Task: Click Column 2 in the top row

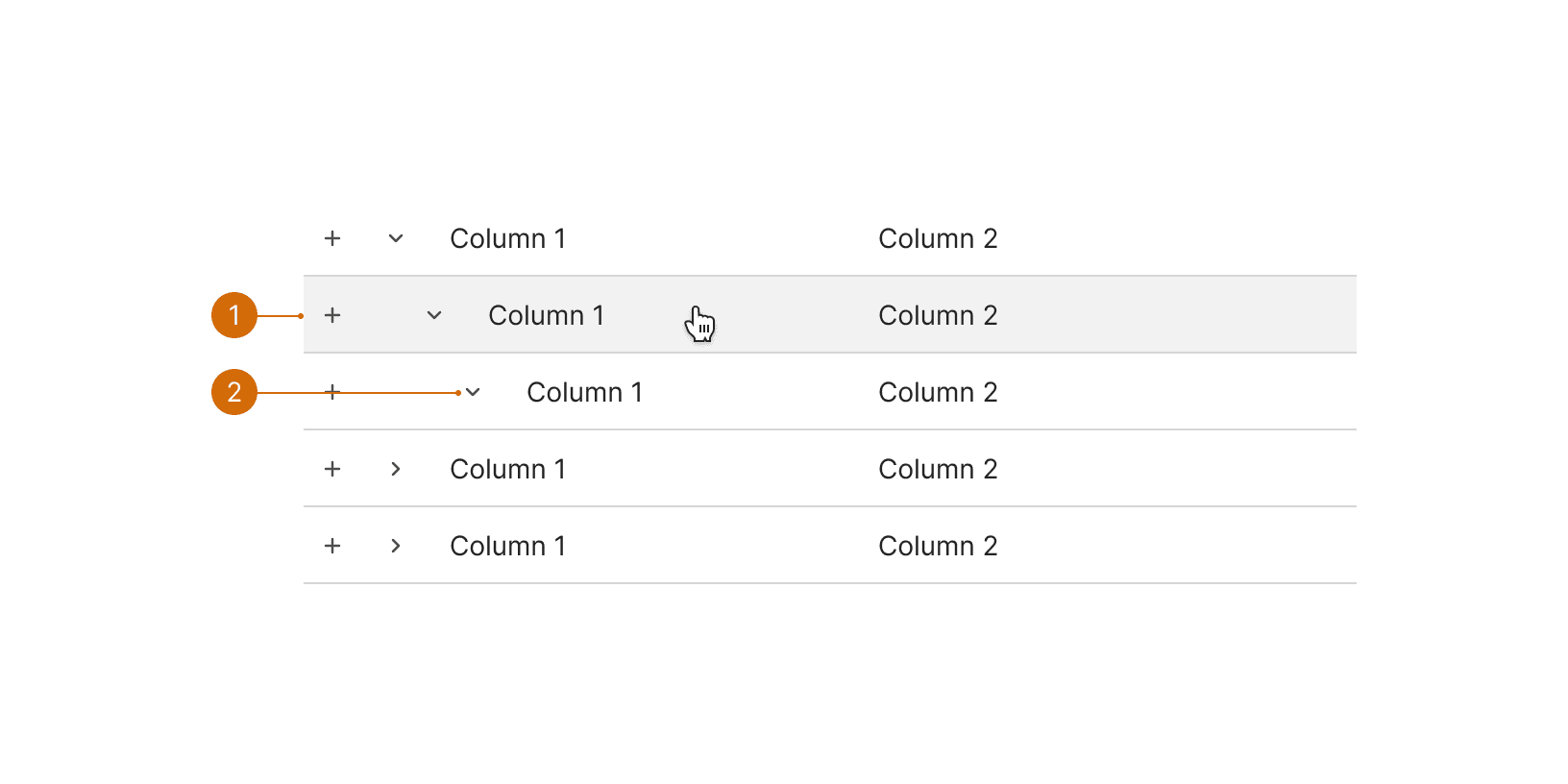Action: click(x=938, y=238)
